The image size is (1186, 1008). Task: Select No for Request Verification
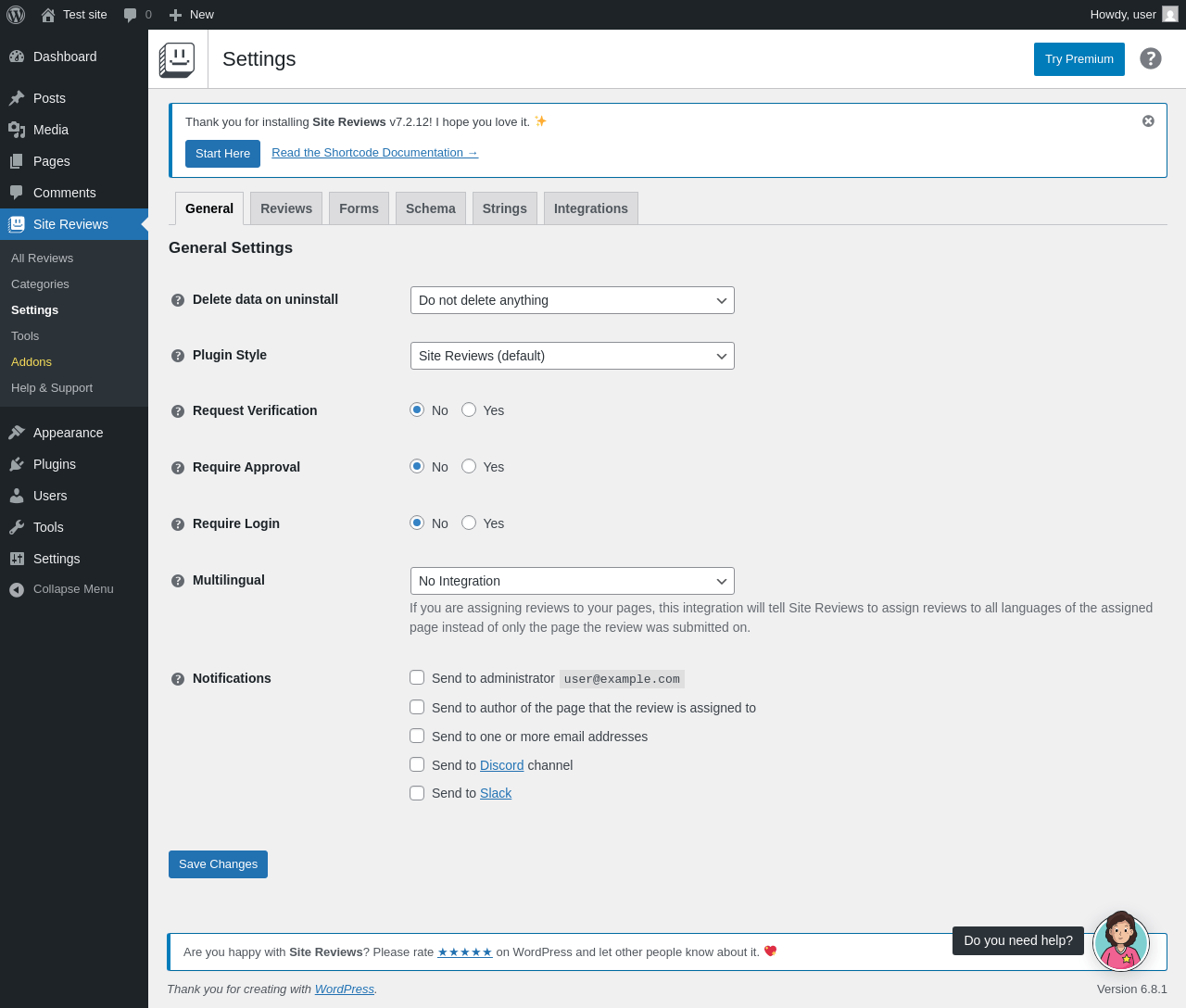417,409
